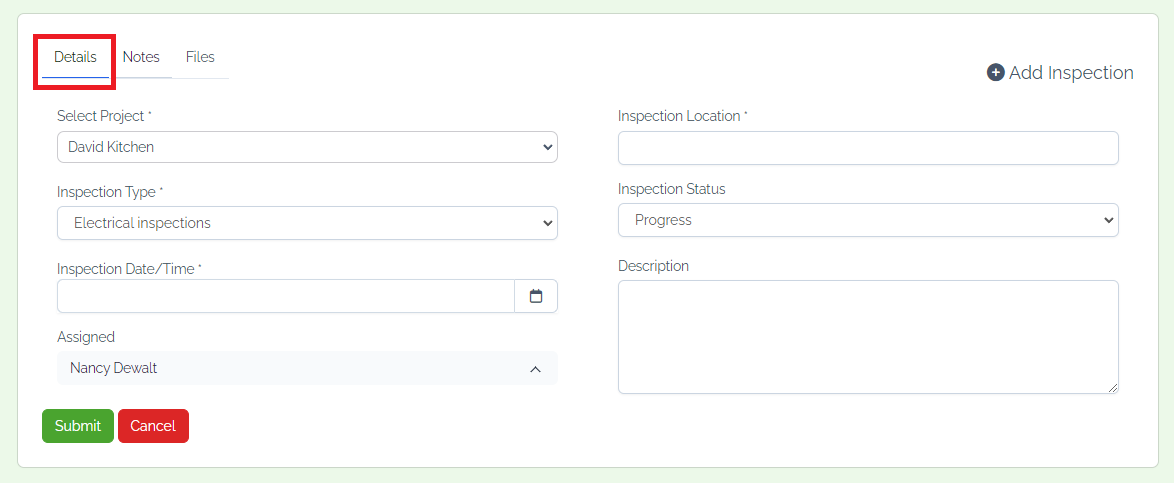This screenshot has height=483, width=1174.
Task: Click the Assigned label above Nancy Dewalt
Action: tap(86, 337)
